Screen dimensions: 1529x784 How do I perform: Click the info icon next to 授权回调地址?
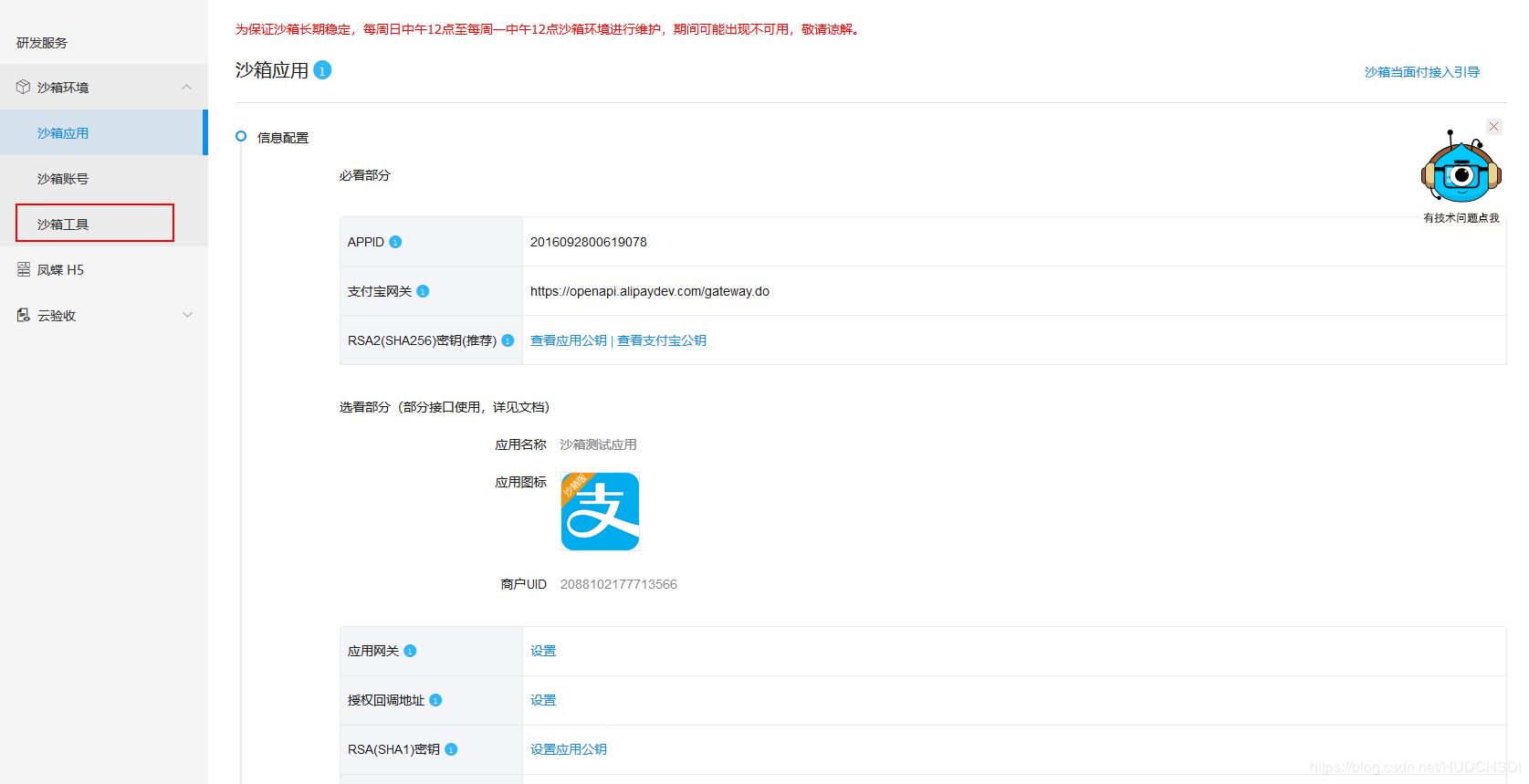[435, 700]
